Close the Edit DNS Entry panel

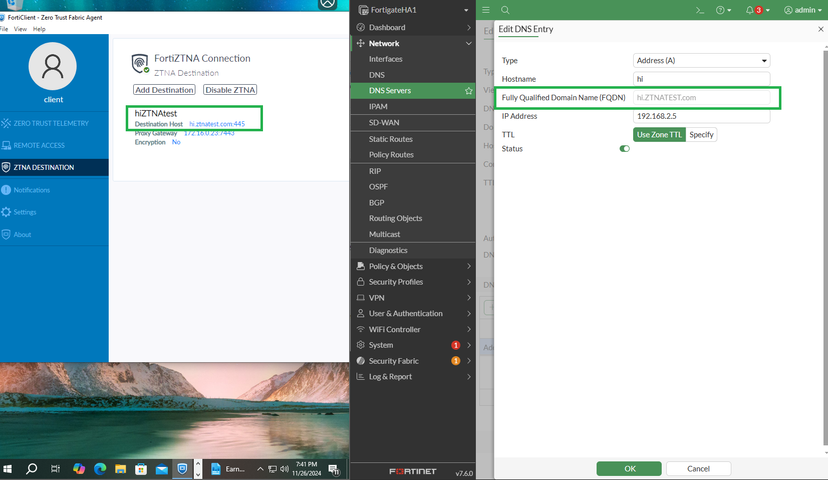[821, 29]
